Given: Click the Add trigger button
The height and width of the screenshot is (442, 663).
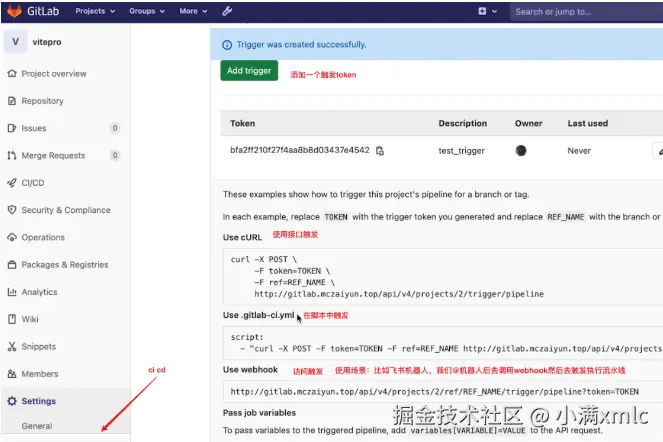Looking at the screenshot, I should (x=249, y=71).
